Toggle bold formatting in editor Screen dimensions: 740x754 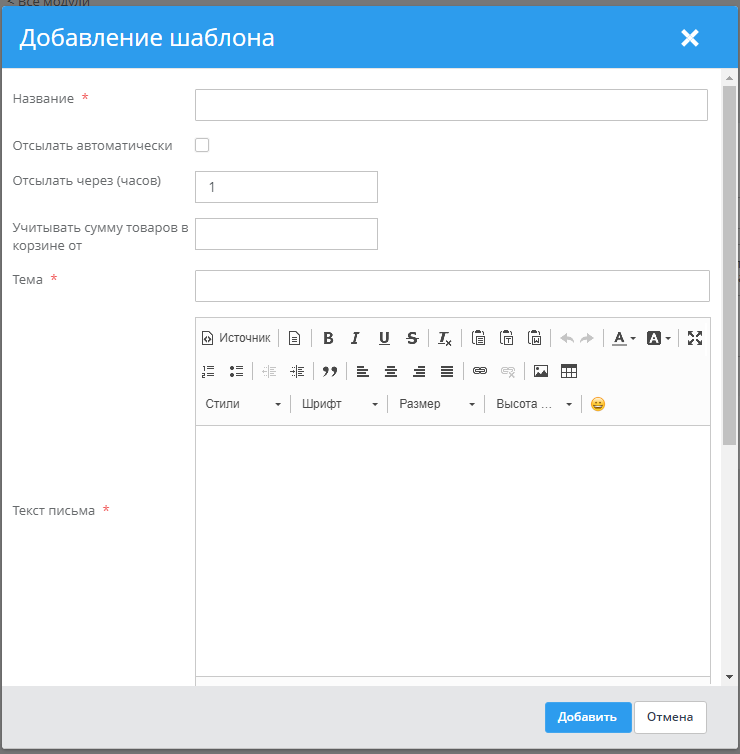click(x=328, y=338)
